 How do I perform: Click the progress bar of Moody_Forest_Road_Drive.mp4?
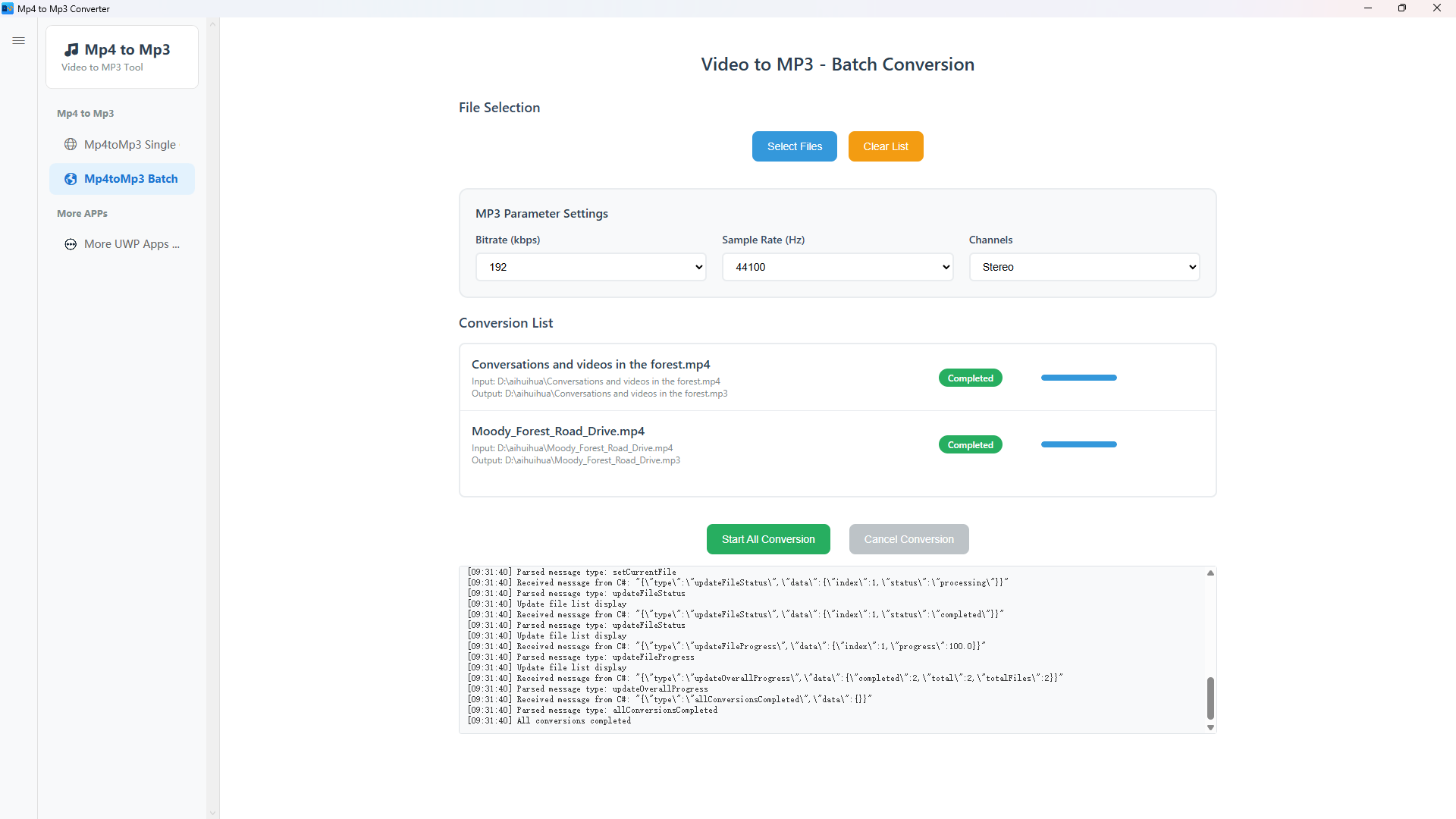click(1078, 444)
